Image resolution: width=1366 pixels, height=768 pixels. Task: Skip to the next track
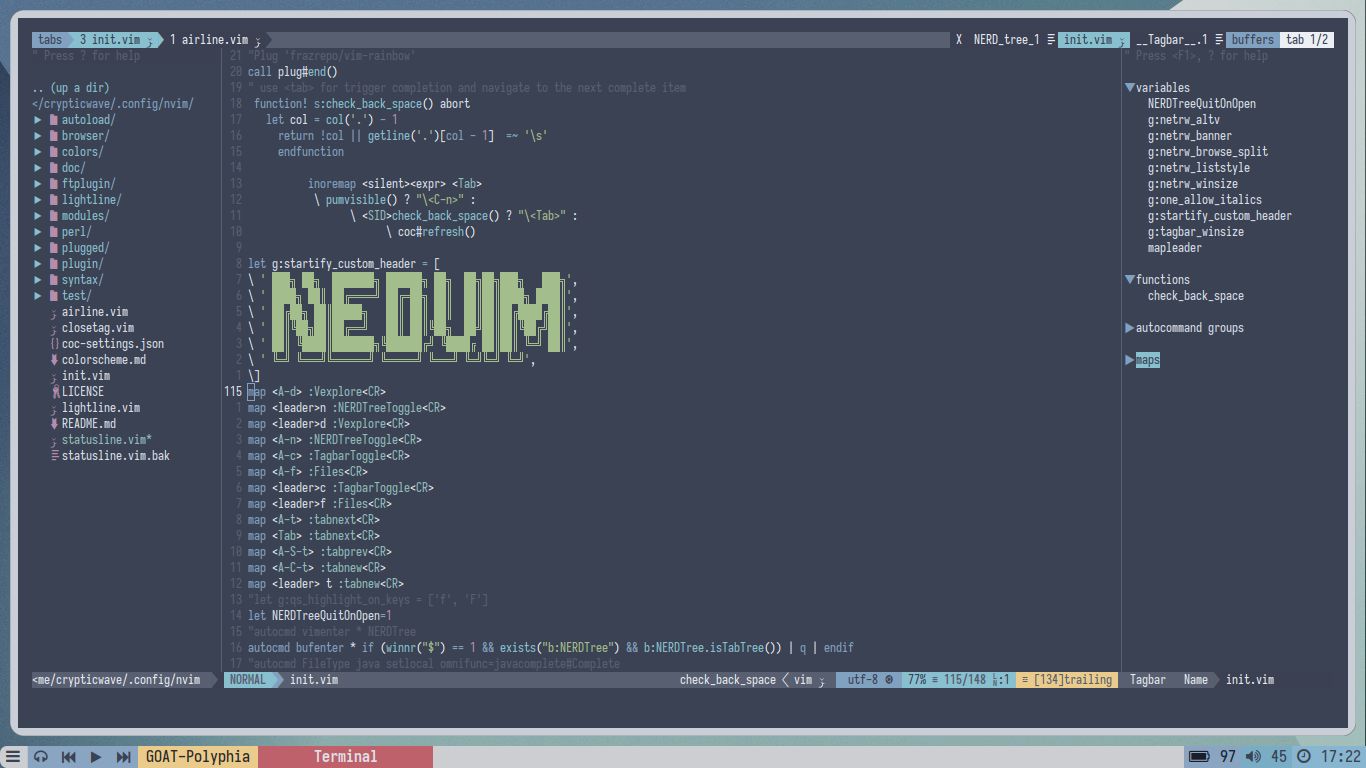(123, 757)
